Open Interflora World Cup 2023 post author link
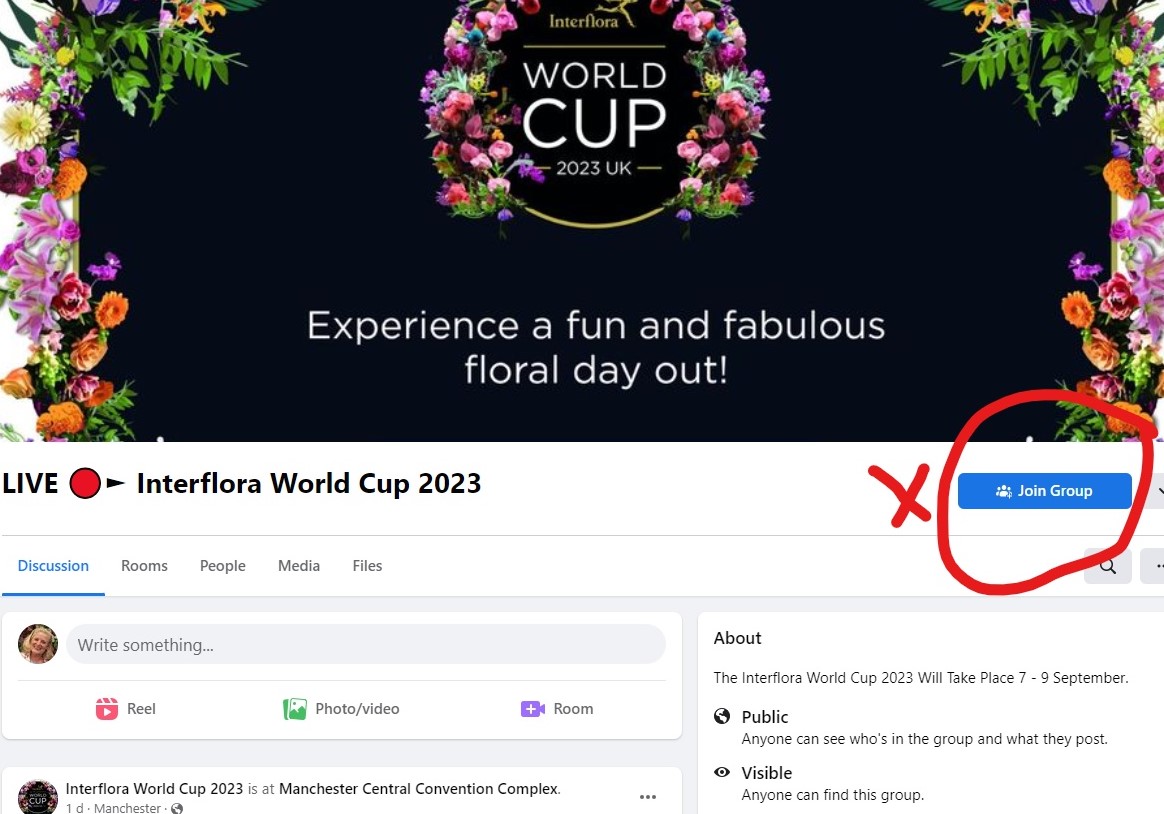 (x=154, y=788)
